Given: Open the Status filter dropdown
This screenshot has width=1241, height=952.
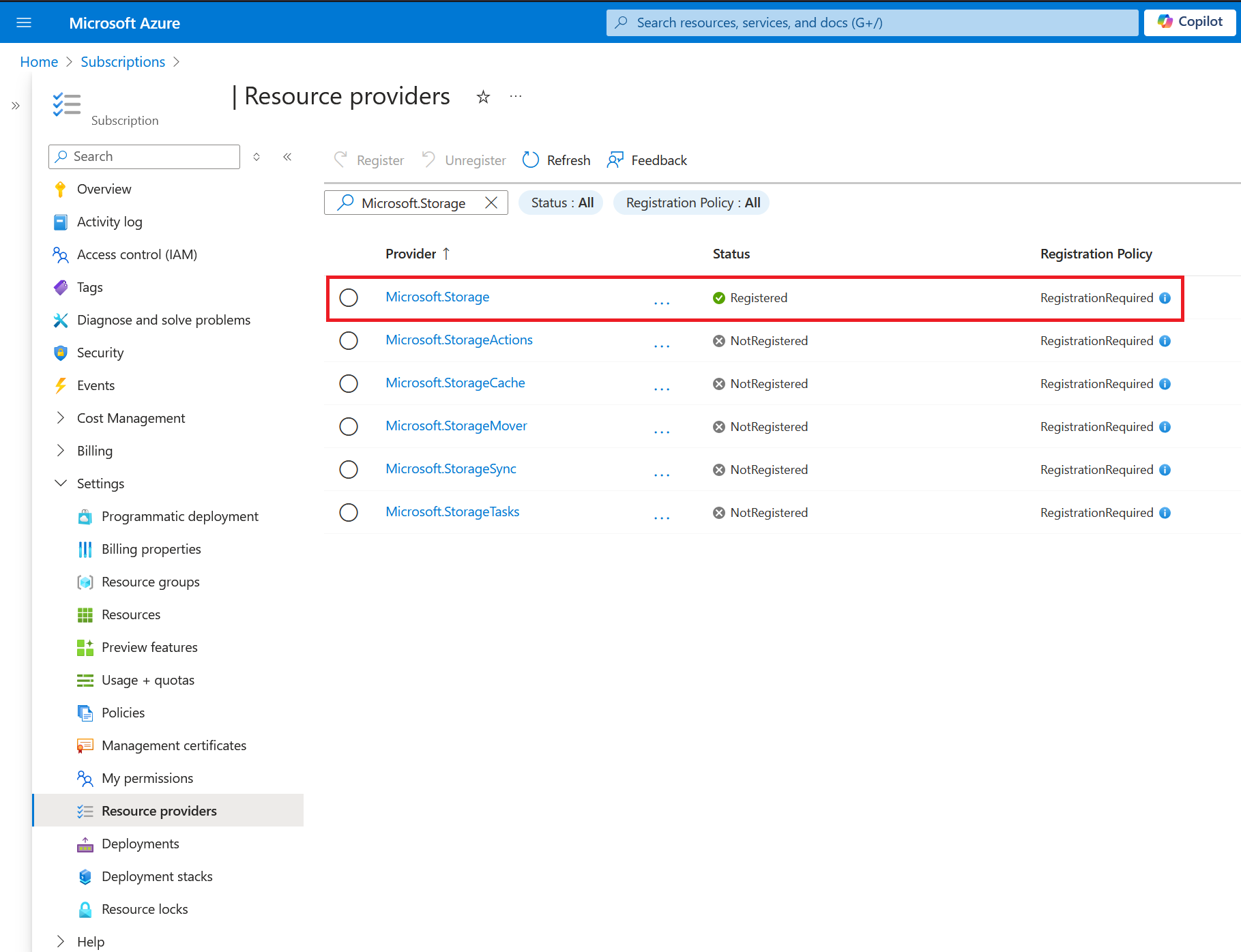Looking at the screenshot, I should (561, 203).
